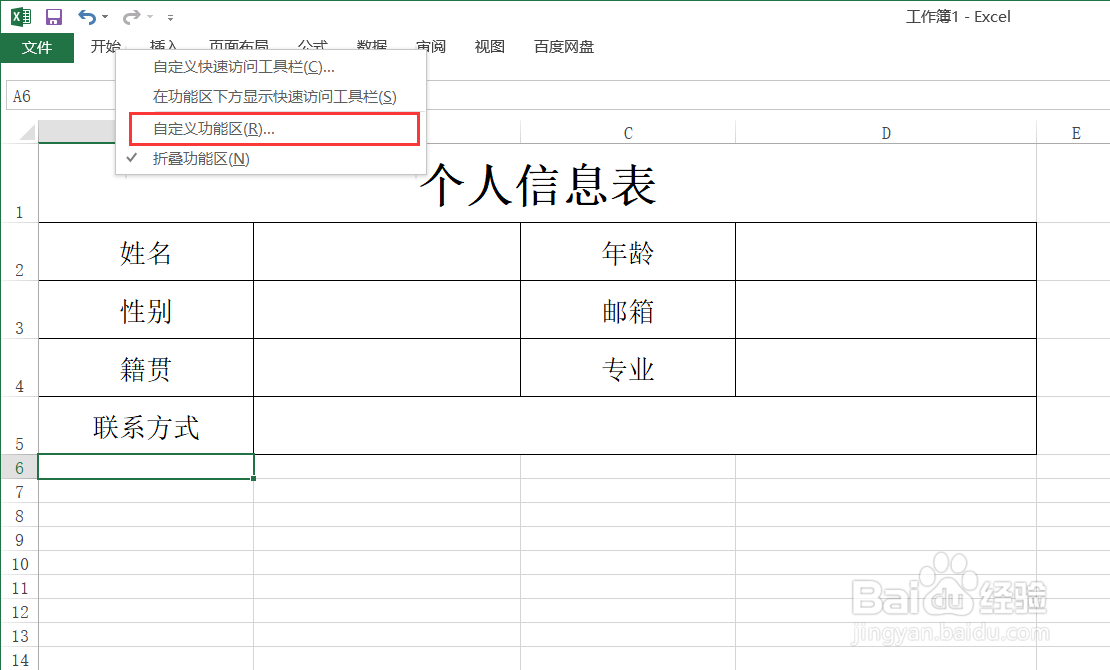Click the 年龄 cell
Viewport: 1110px width, 670px height.
click(x=628, y=252)
